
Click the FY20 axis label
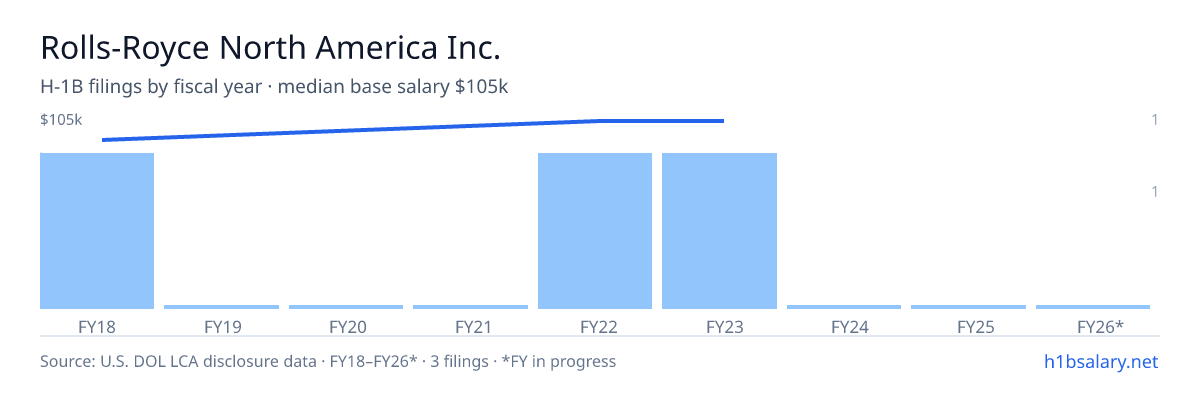(x=347, y=326)
